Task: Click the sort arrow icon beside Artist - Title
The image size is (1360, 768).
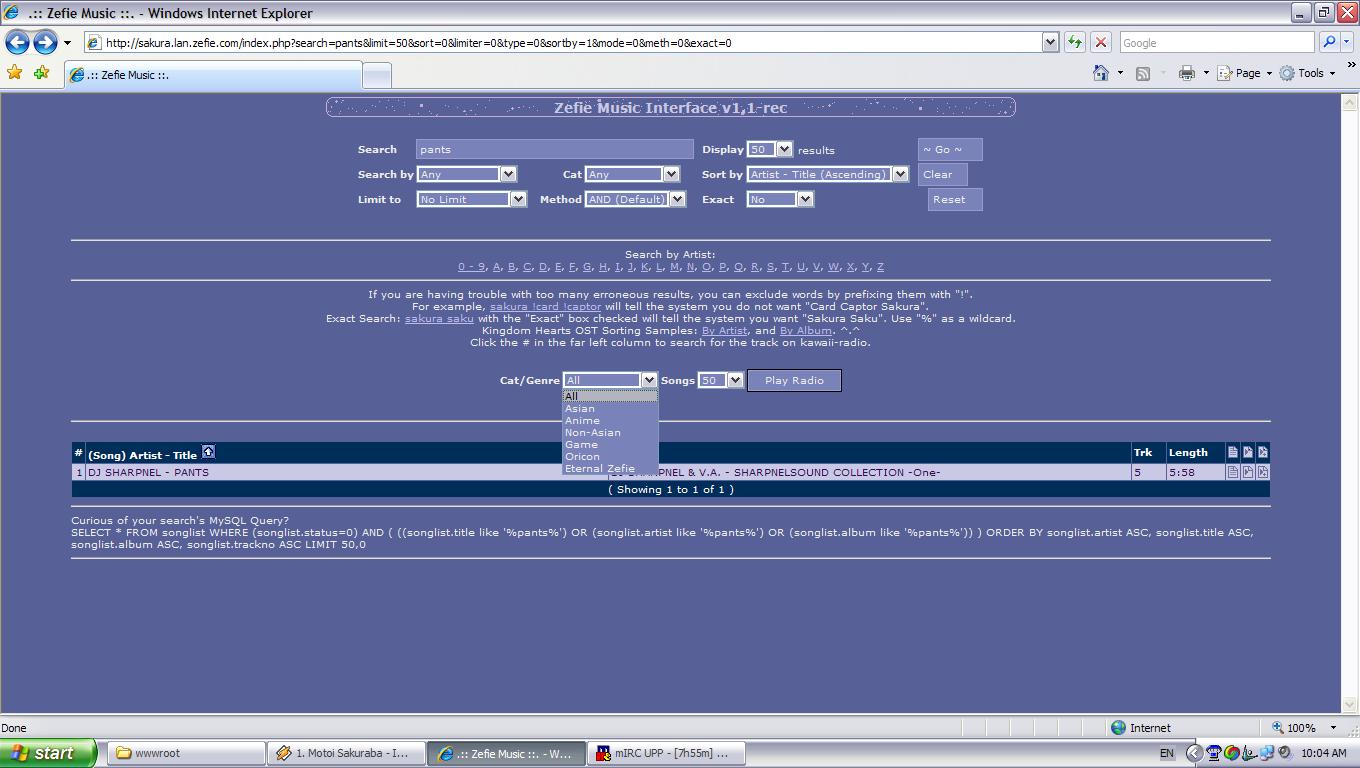Action: pos(208,453)
